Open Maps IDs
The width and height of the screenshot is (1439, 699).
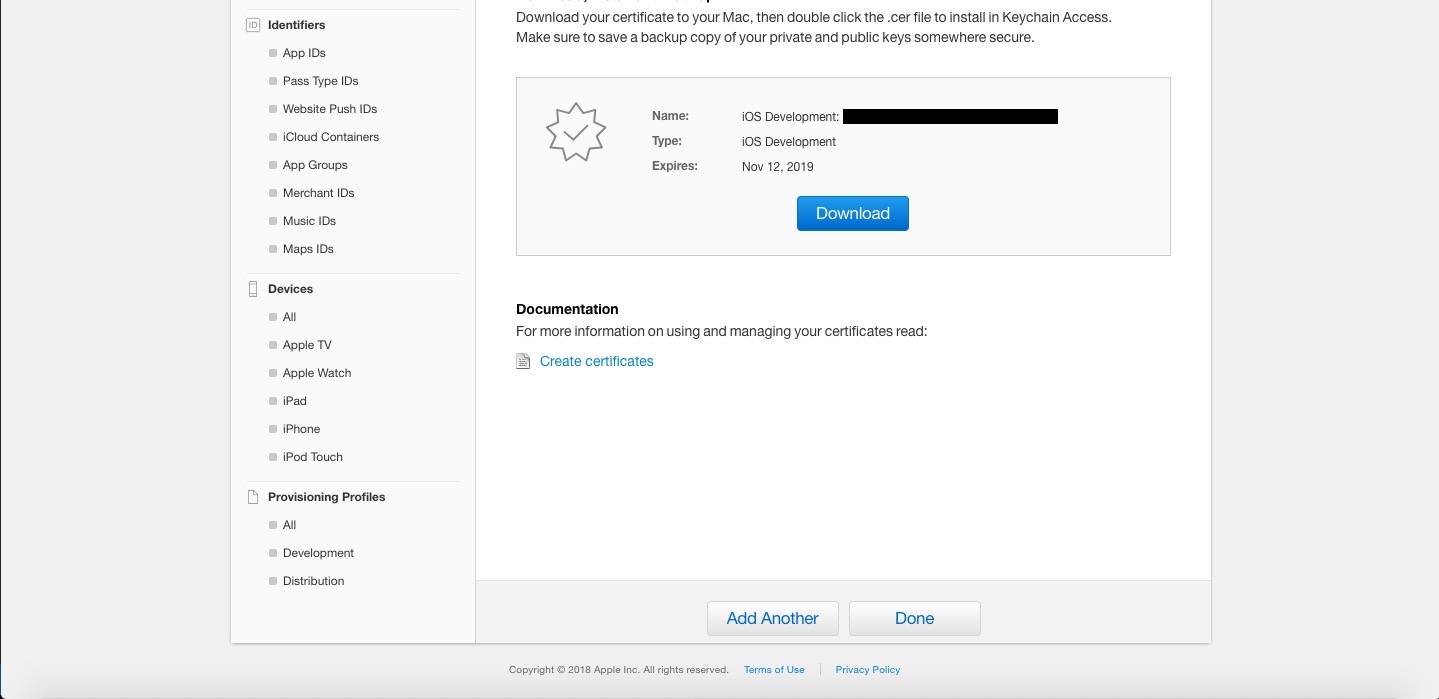[x=308, y=249]
